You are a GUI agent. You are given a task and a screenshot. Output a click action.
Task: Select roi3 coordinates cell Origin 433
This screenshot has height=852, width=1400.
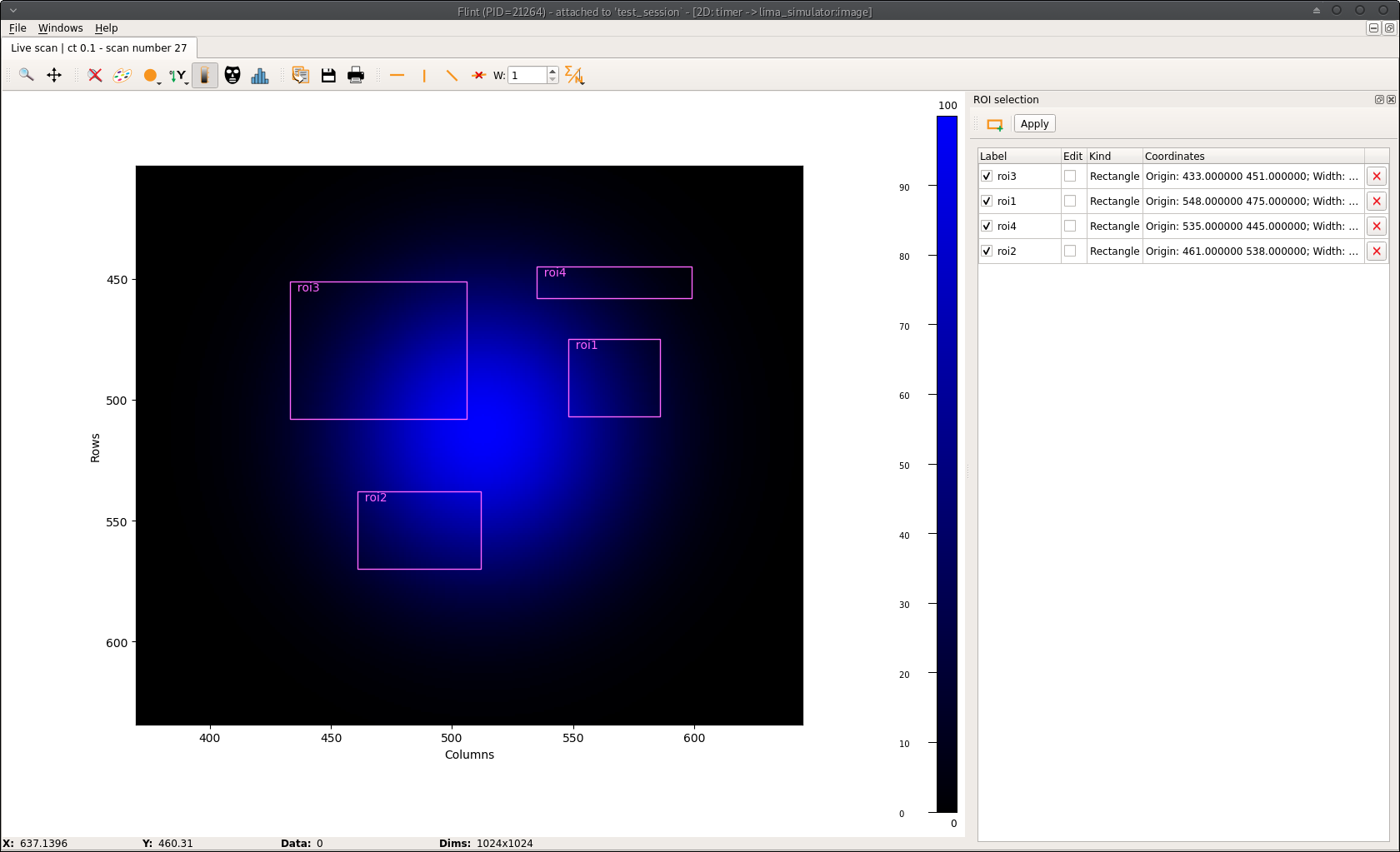point(1253,176)
